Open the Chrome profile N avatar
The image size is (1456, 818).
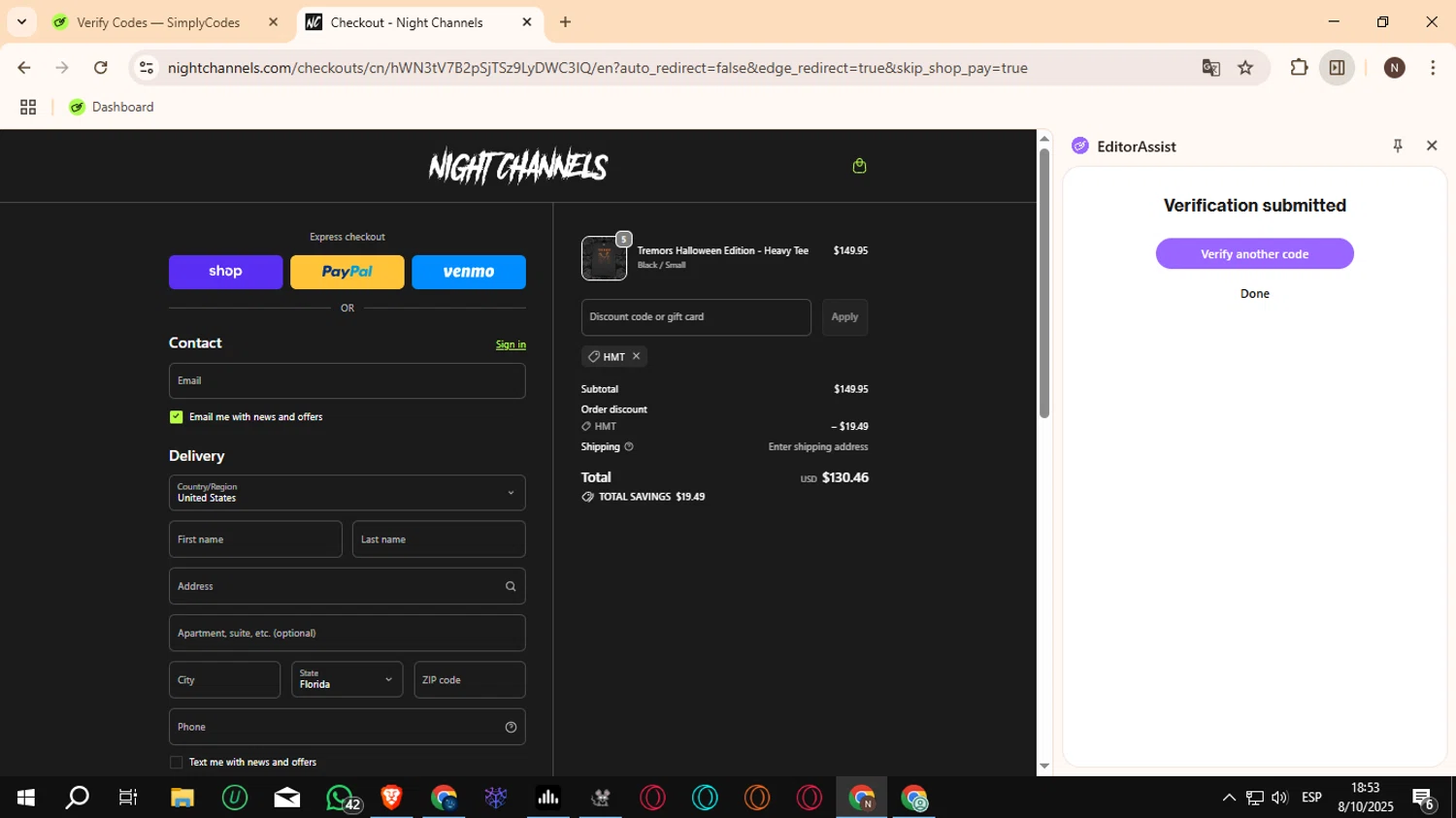coord(1395,68)
